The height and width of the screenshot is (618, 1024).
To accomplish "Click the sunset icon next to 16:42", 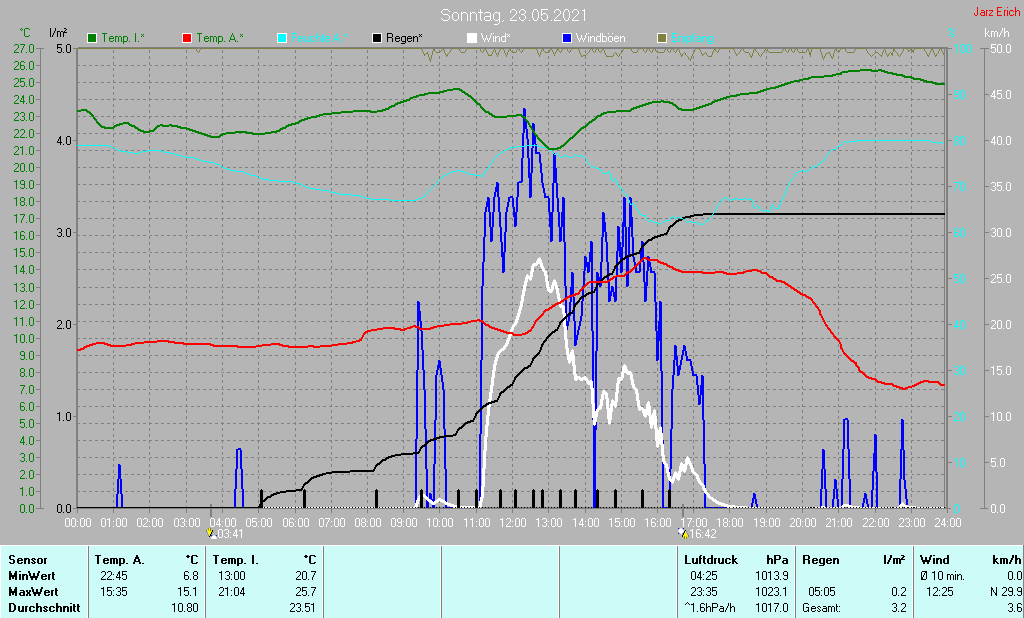I will click(x=683, y=534).
